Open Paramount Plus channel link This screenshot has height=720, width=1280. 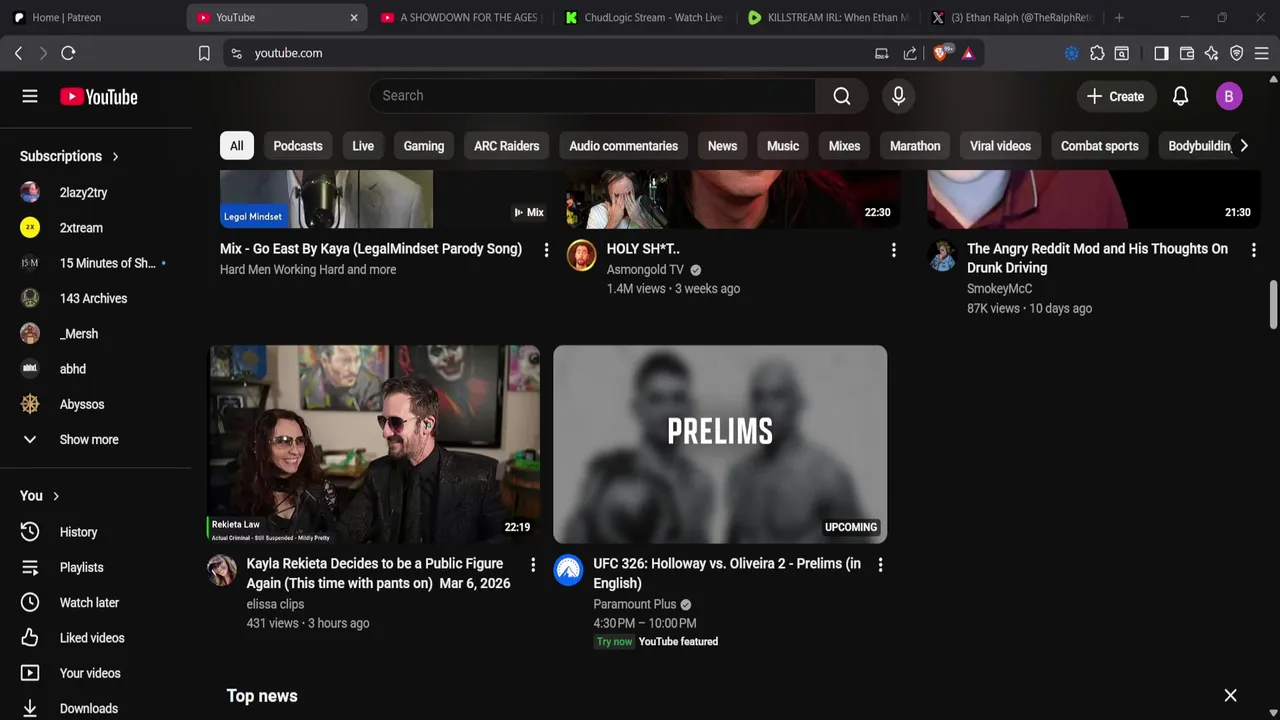coord(635,604)
